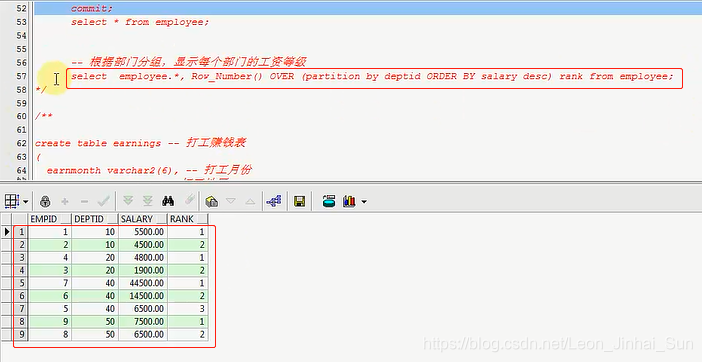Screen dimensions: 702x362
Task: Click the salary cell 4800.00
Action: click(143, 258)
